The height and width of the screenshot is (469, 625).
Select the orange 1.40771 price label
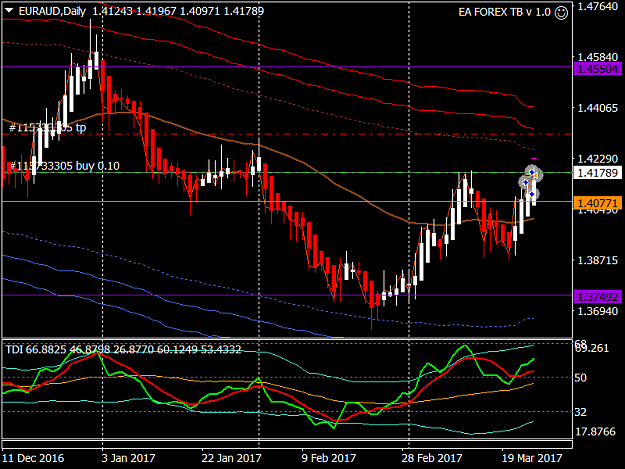pos(597,203)
